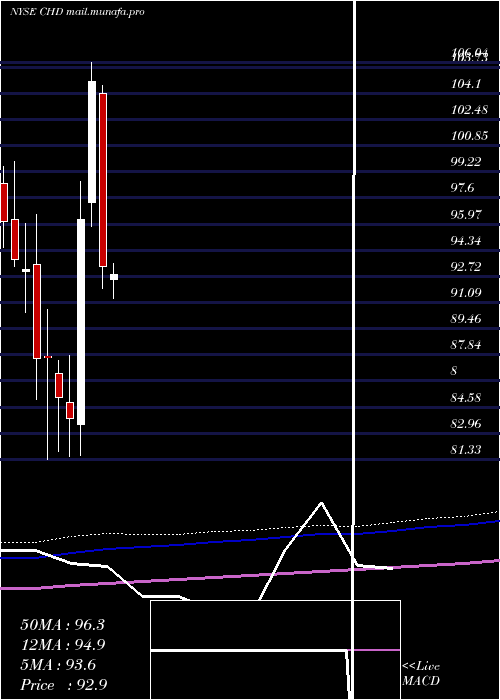This screenshot has width=500, height=700.
Task: Click the 82.96 price axis label
Action: (466, 423)
